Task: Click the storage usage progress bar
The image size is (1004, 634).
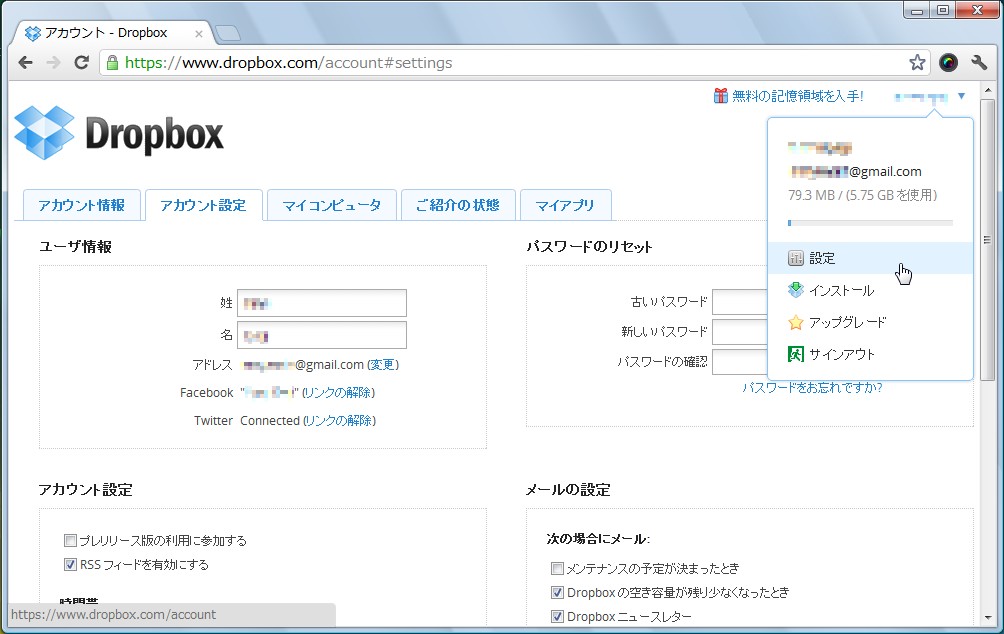Action: coord(870,223)
